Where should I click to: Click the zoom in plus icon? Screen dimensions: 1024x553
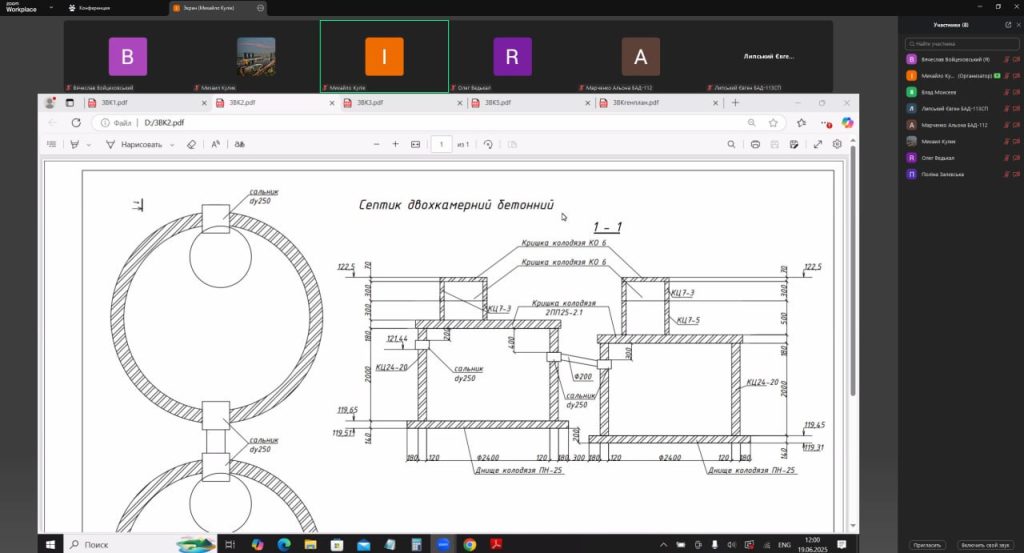click(x=397, y=144)
